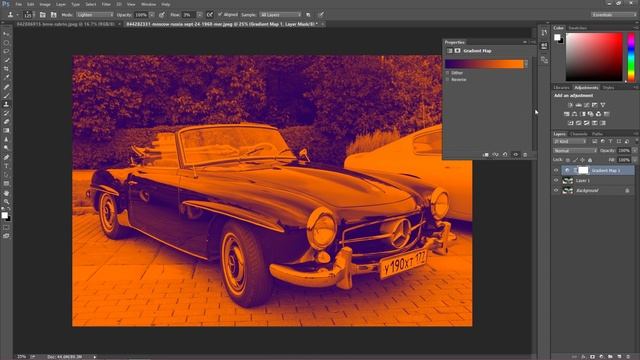Switch to the Paths tab
Viewport: 640px width, 360px height.
click(x=597, y=134)
